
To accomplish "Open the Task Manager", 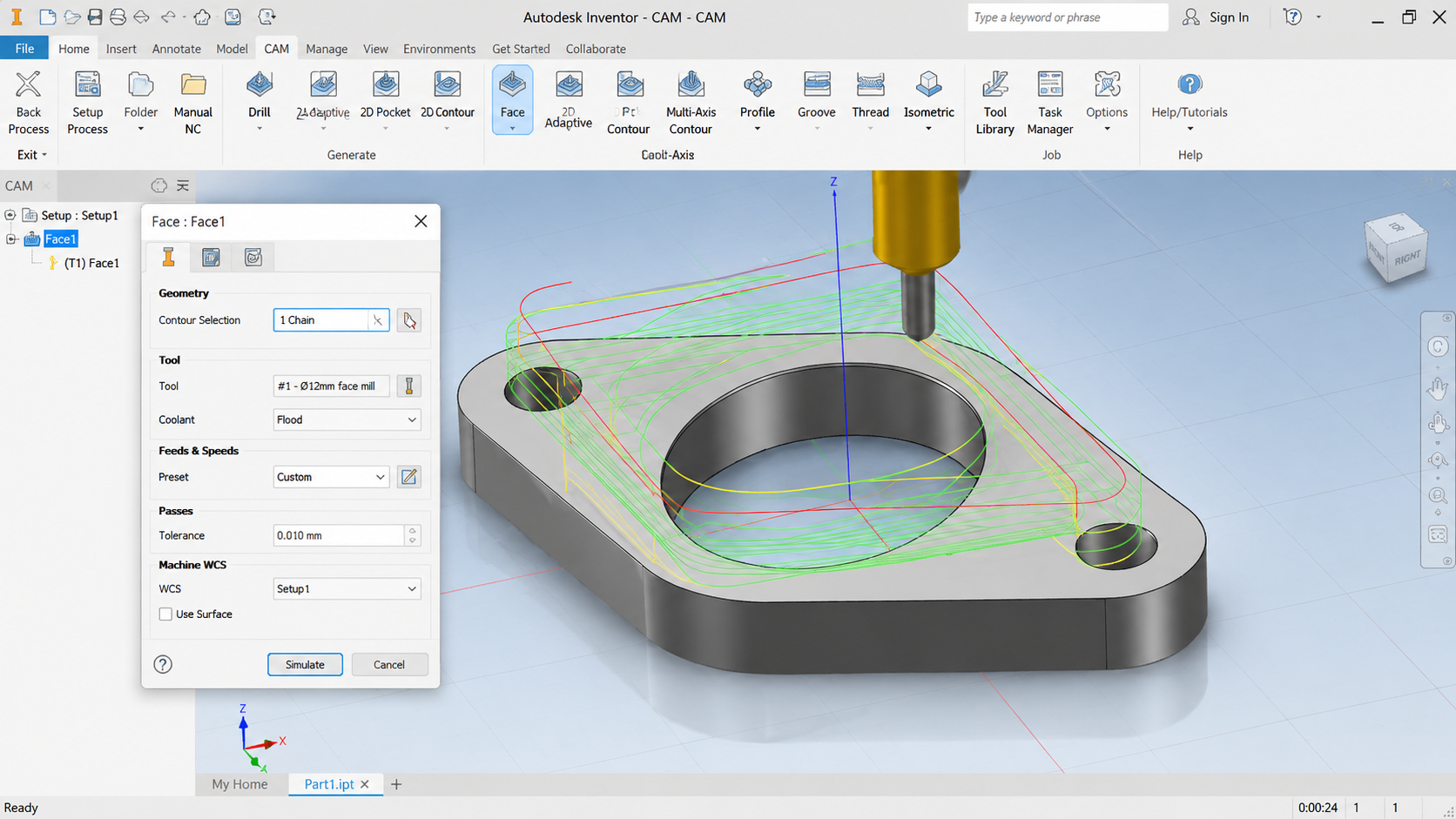I will tap(1049, 102).
